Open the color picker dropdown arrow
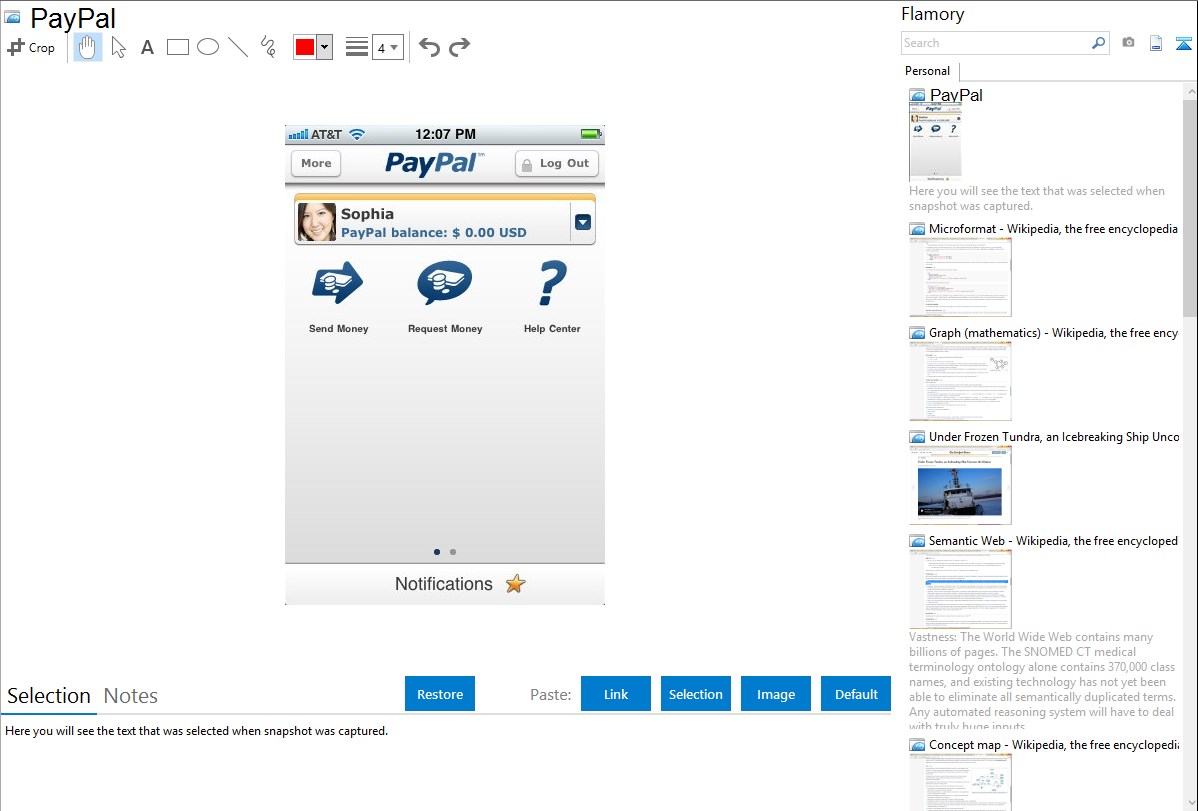 [325, 47]
